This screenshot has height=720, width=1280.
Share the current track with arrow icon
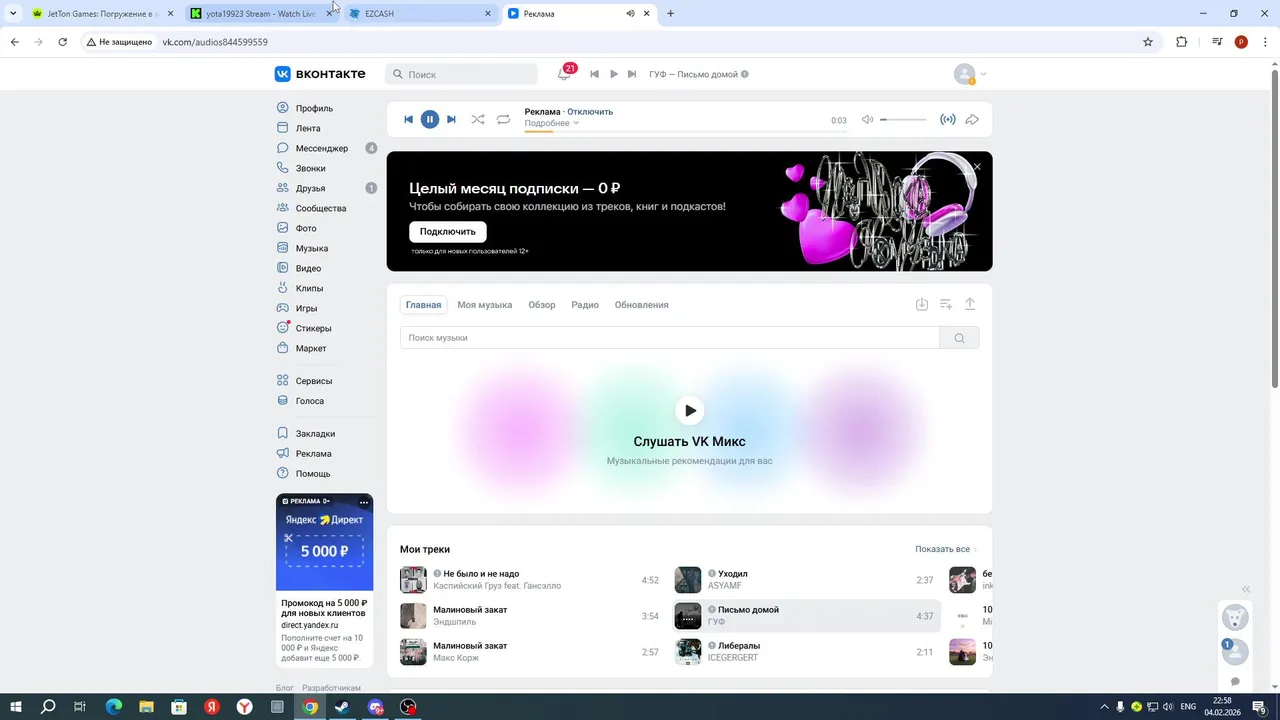tap(972, 120)
